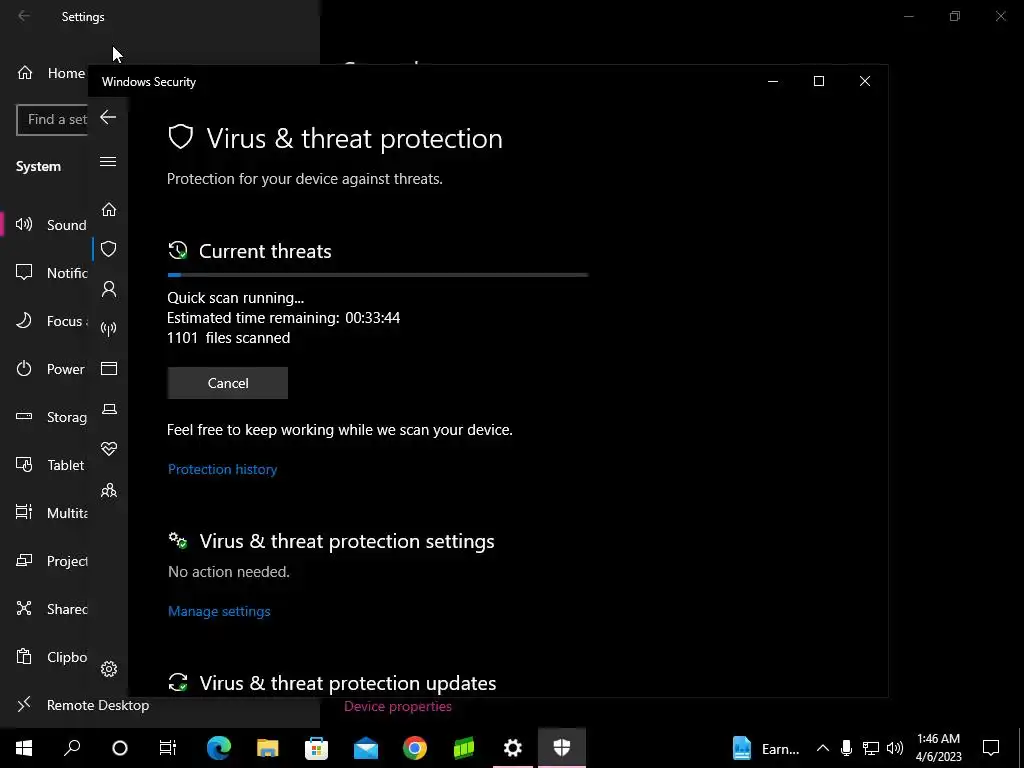Go to Home in the Settings window
The height and width of the screenshot is (768, 1024).
(x=51, y=73)
